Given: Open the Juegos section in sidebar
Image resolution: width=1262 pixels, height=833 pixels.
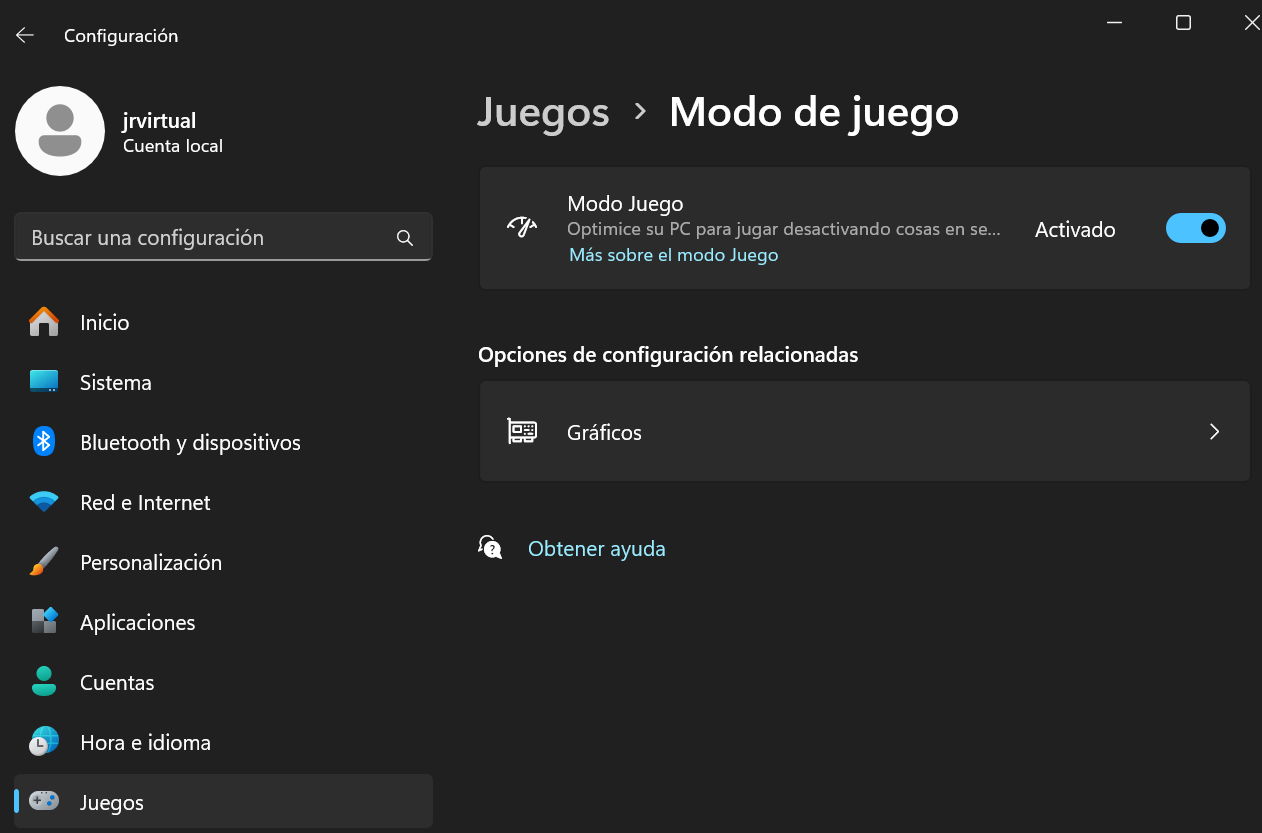Looking at the screenshot, I should tap(112, 802).
